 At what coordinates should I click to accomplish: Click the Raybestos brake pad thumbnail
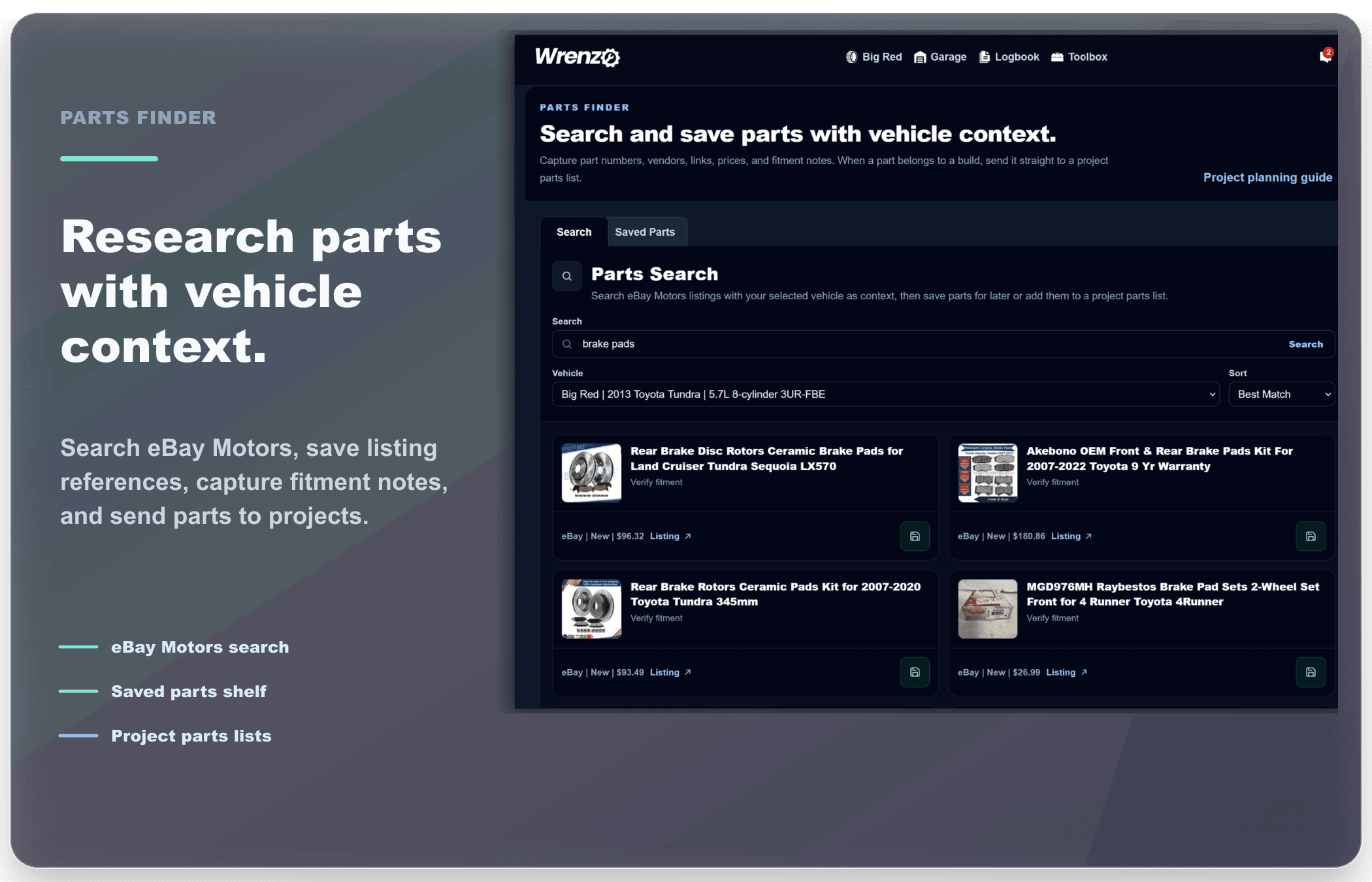(x=988, y=609)
